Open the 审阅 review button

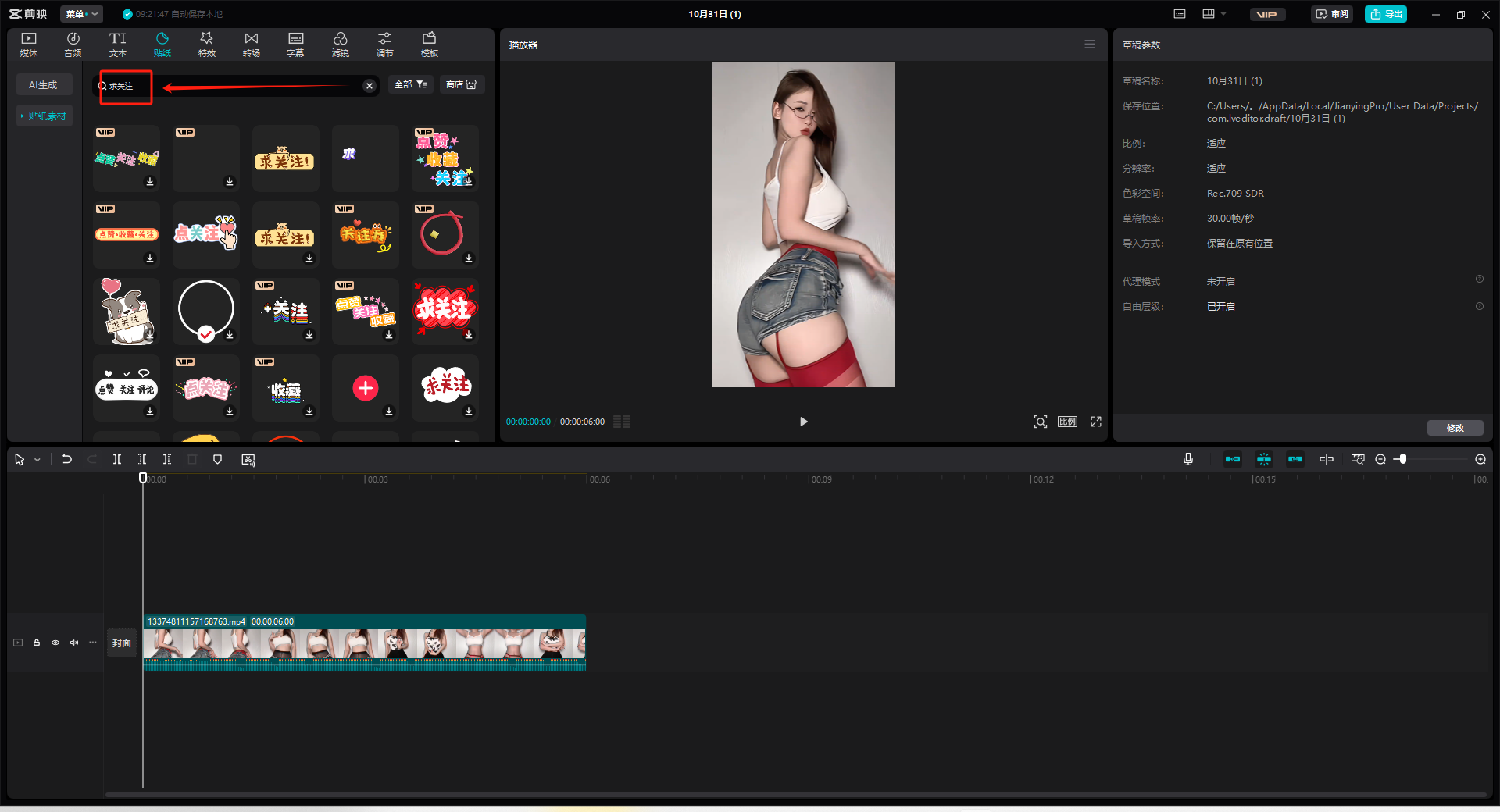coord(1332,14)
